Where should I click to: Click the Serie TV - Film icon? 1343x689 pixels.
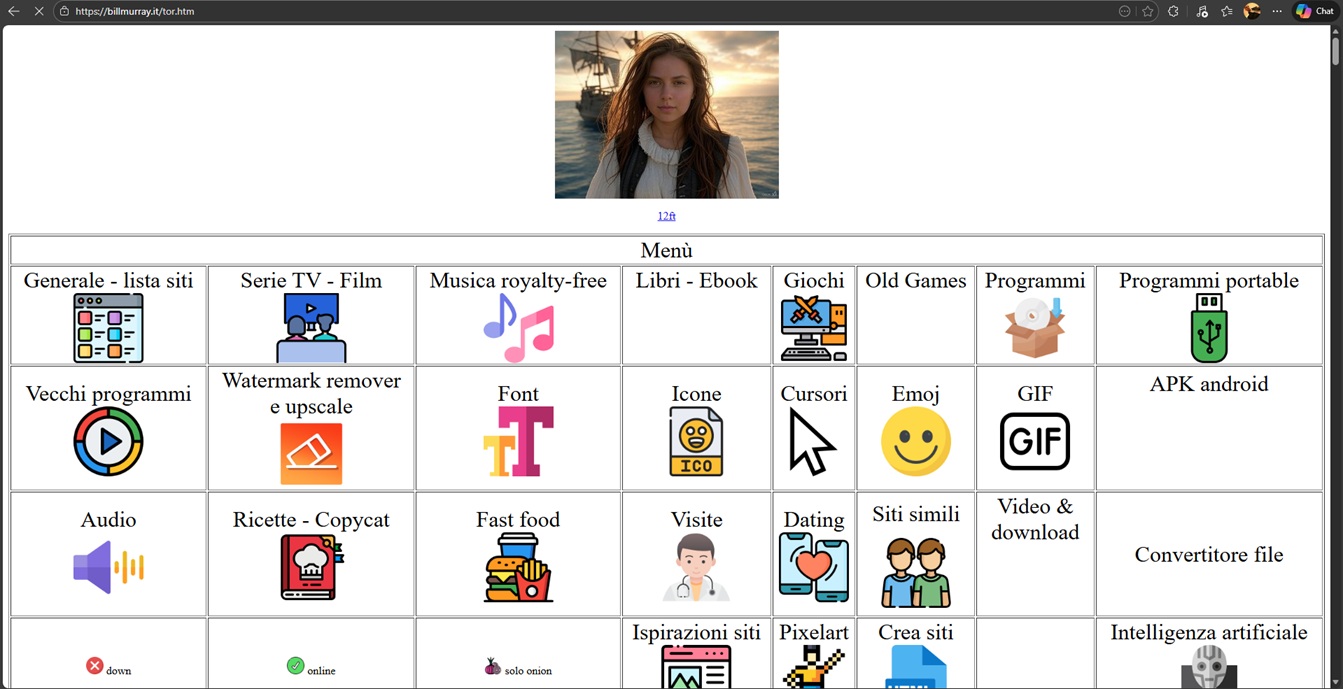tap(311, 329)
